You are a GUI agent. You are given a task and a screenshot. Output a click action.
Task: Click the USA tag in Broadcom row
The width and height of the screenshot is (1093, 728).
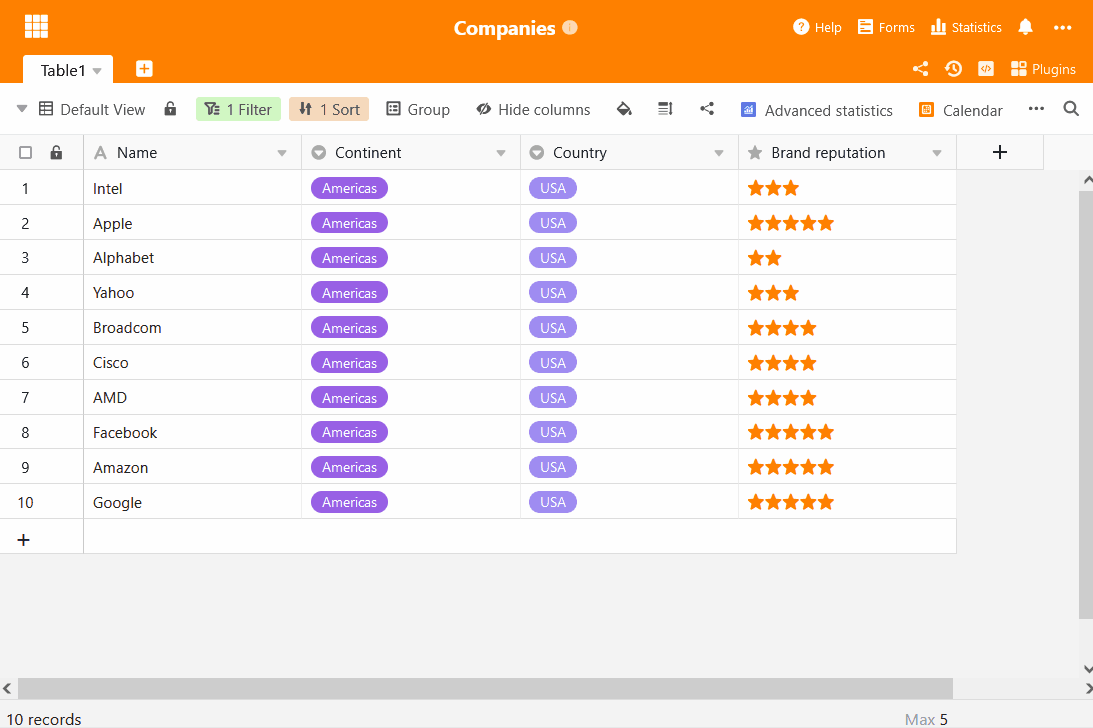click(x=553, y=328)
